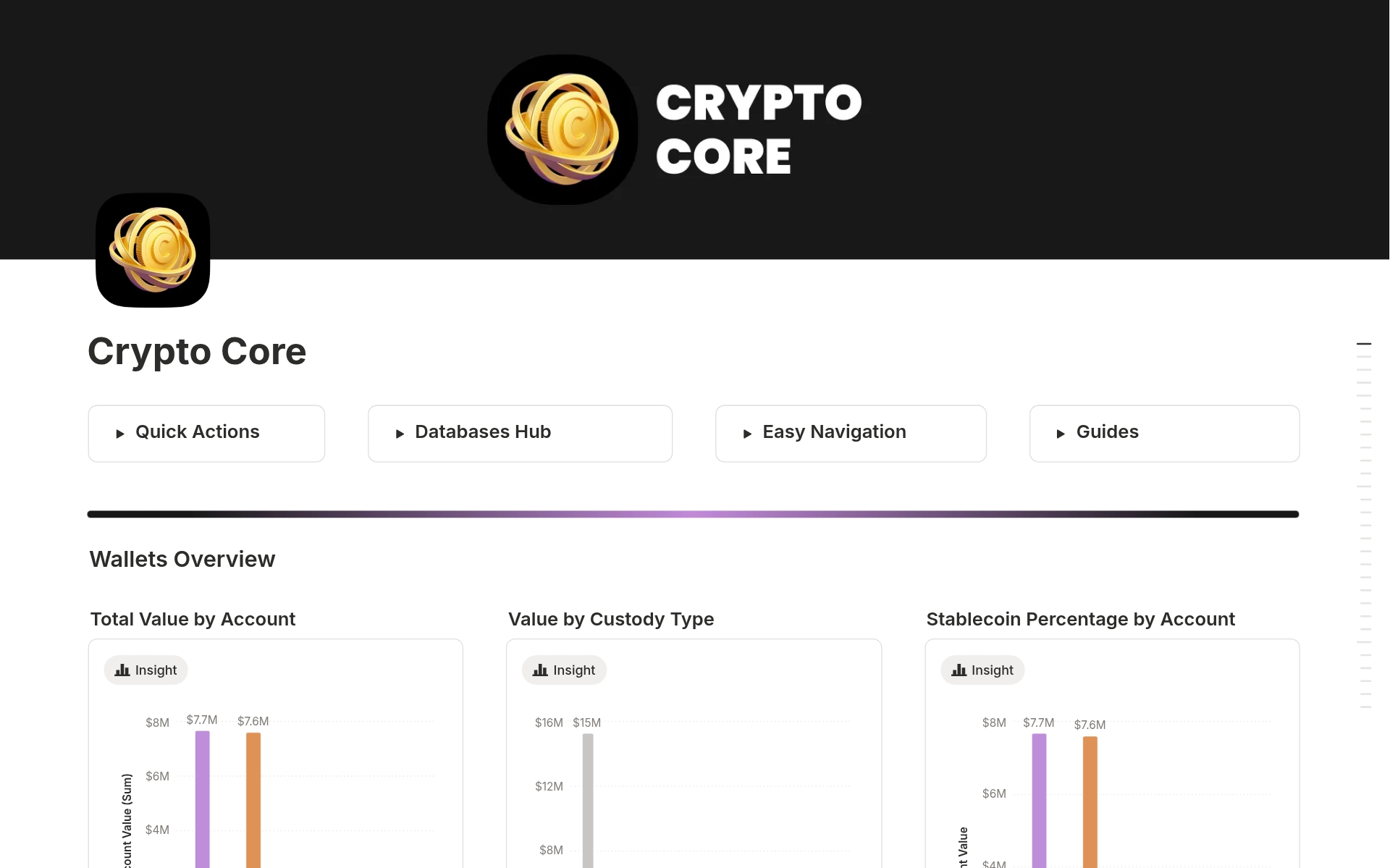Click the Crypto Core page icon
The height and width of the screenshot is (868, 1390).
[153, 250]
